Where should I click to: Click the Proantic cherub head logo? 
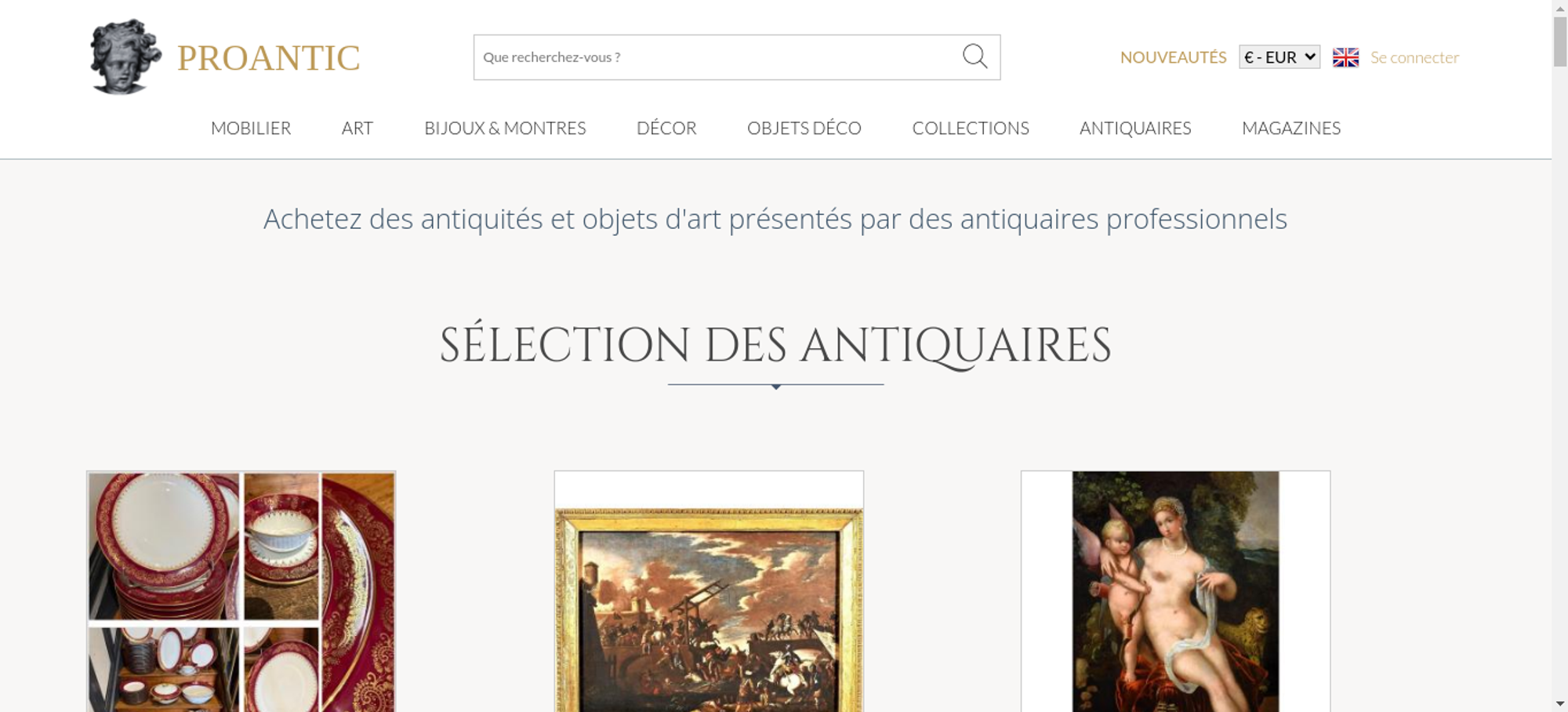[125, 56]
